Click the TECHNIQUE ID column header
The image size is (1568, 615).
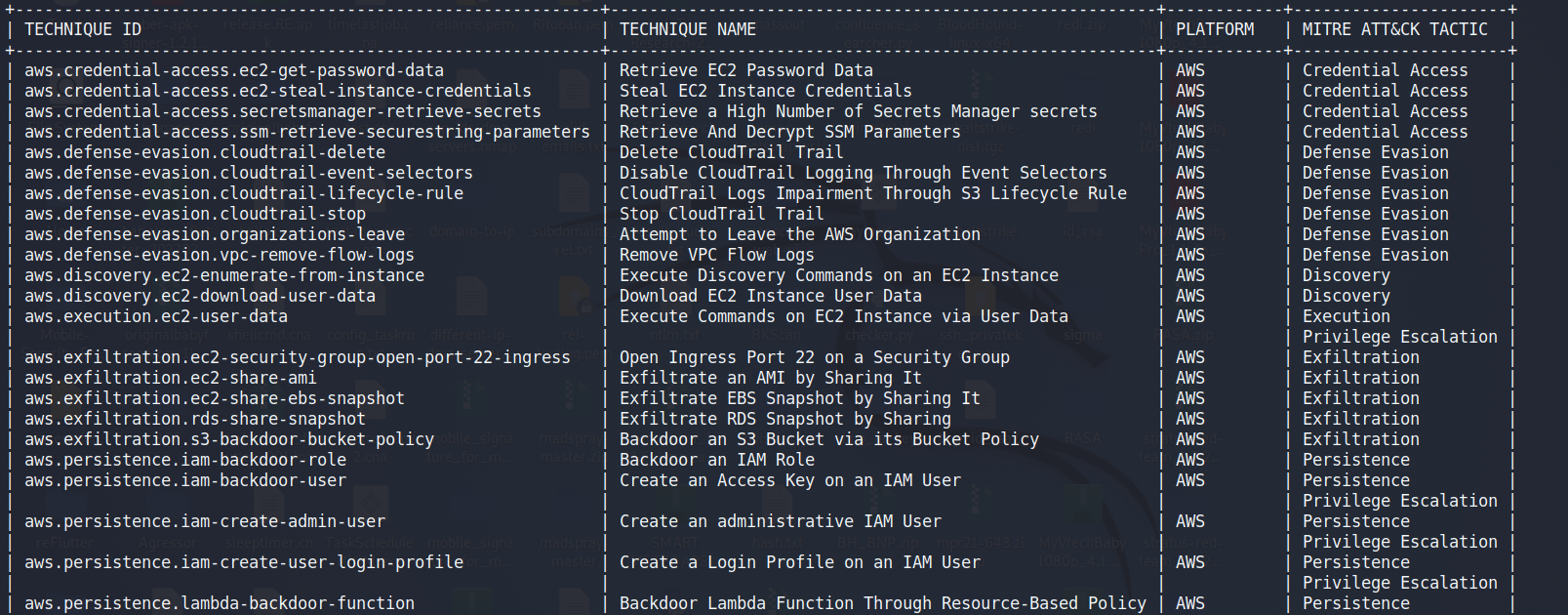tap(83, 29)
